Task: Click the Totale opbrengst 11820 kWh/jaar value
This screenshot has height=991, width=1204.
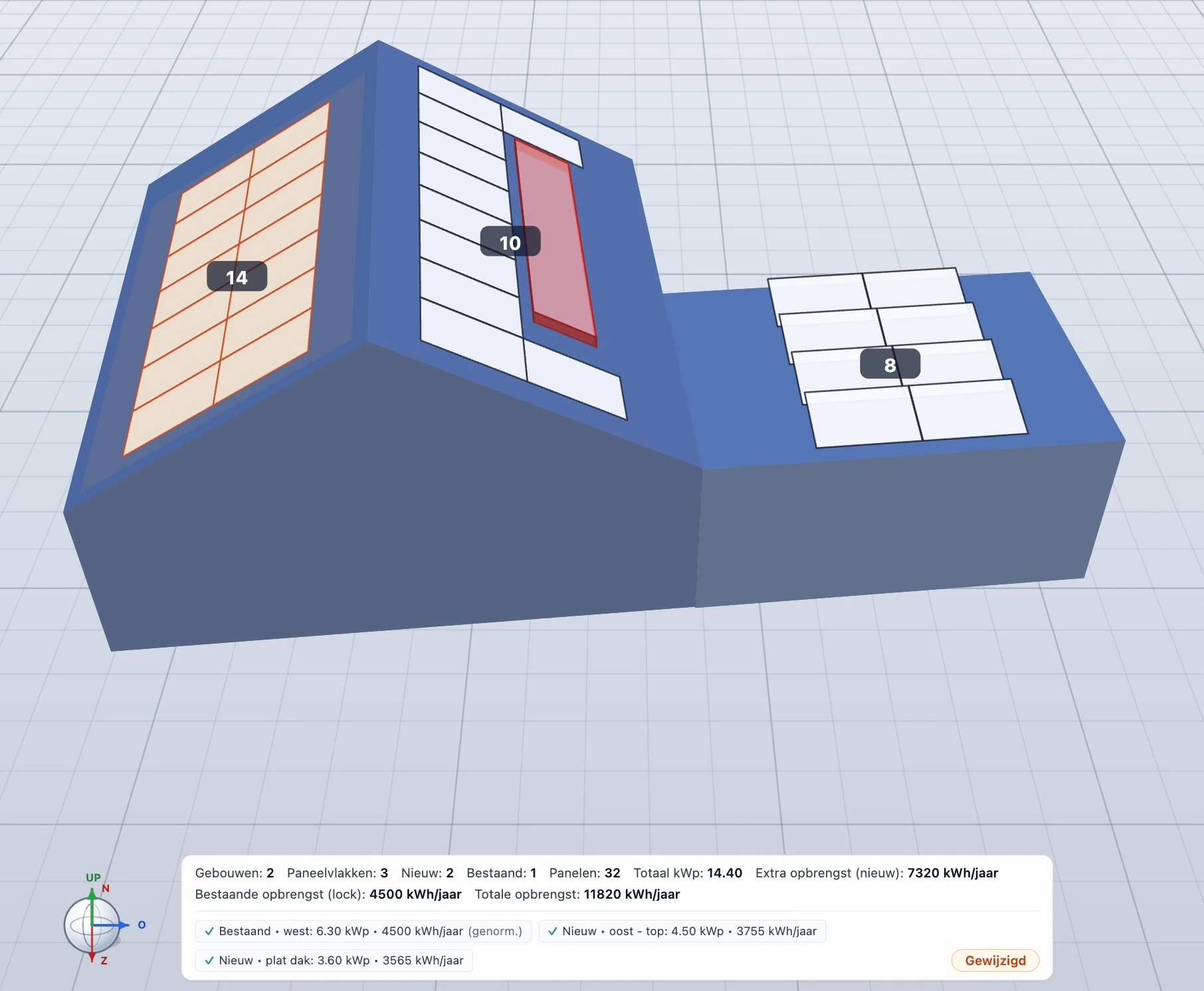Action: click(631, 894)
